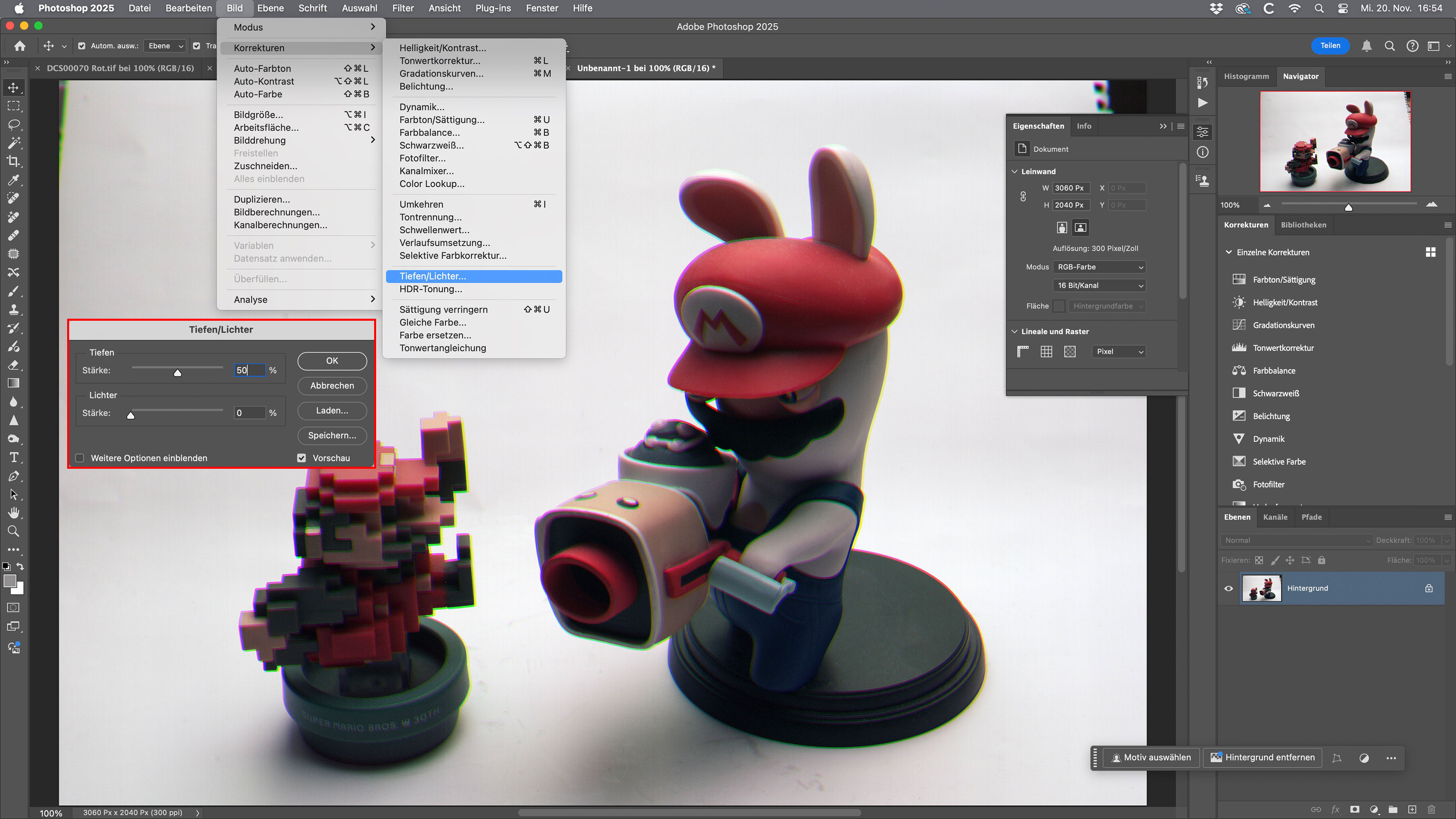Collapse the Lineale und Raster section
Screen dimensions: 1456x819
pos(1015,331)
